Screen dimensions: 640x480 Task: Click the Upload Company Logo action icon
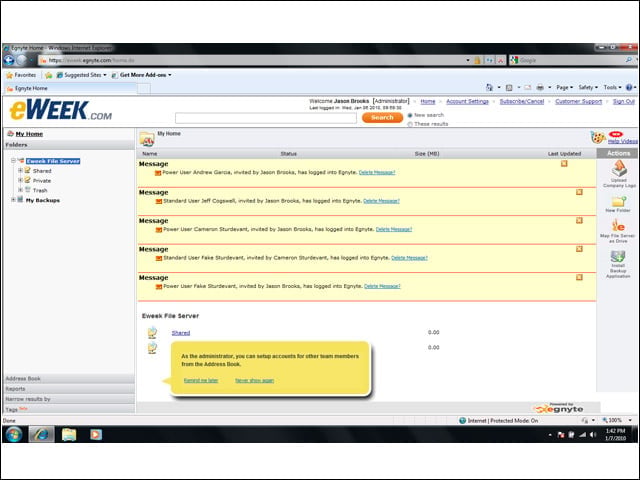(x=619, y=168)
